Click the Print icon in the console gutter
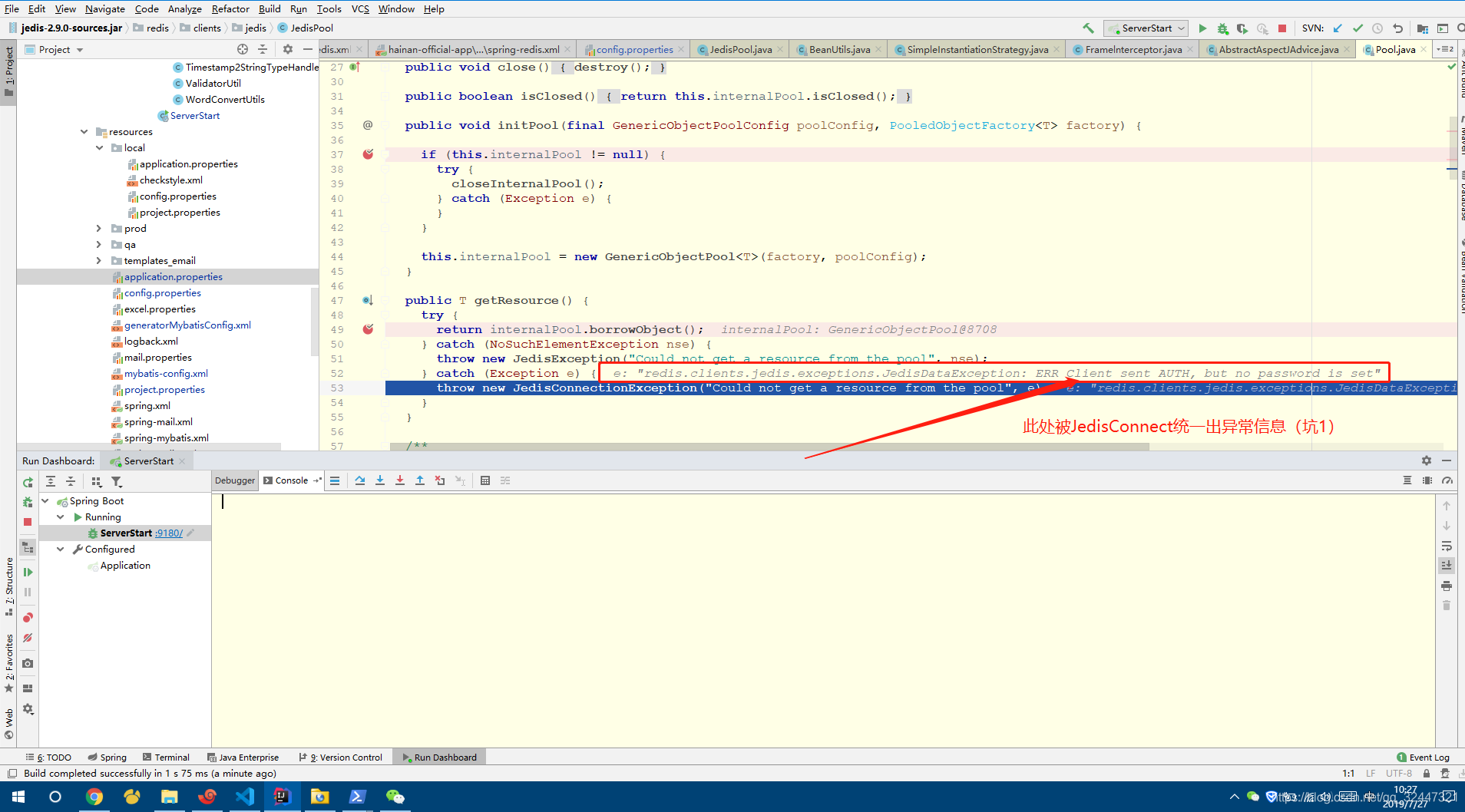This screenshot has height=812, width=1465. coord(1447,586)
